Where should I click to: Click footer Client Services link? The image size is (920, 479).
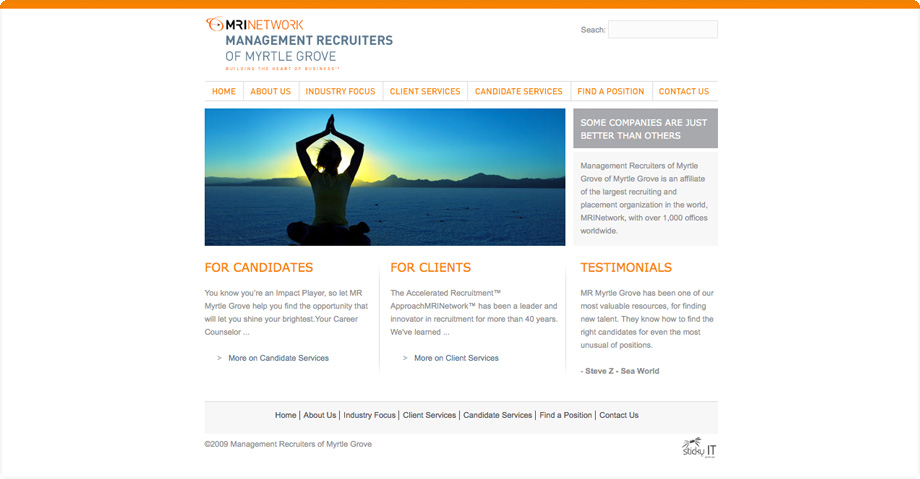click(x=429, y=415)
